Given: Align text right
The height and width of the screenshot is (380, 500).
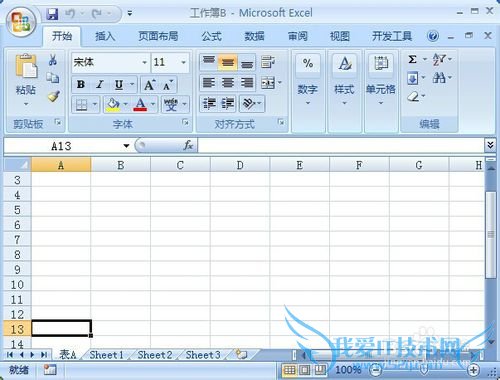Looking at the screenshot, I should click(x=247, y=83).
